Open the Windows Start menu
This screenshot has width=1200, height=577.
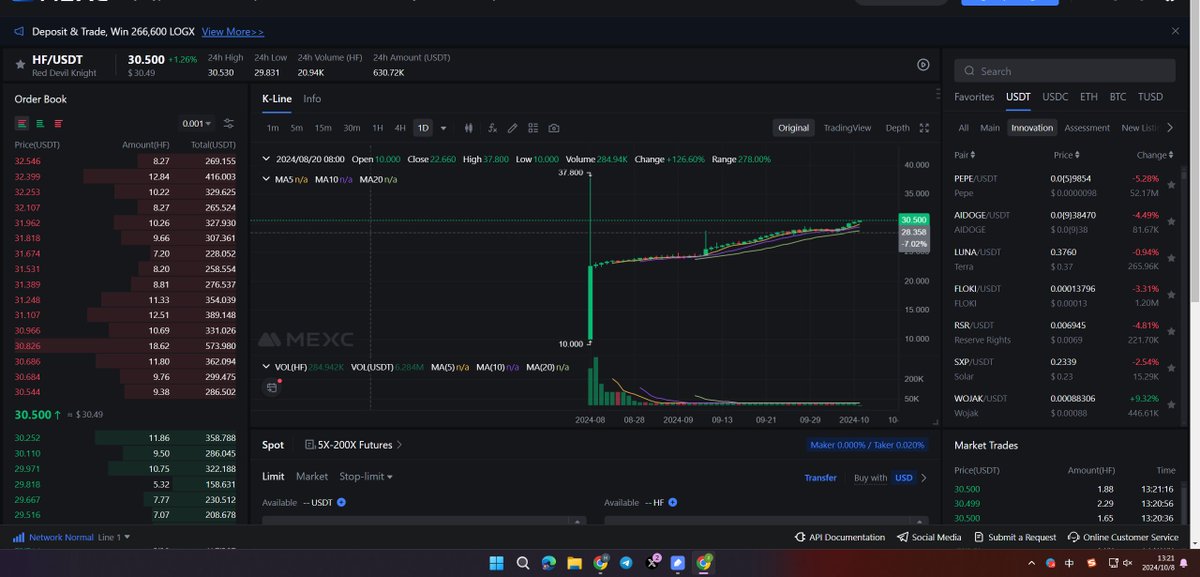(495, 563)
